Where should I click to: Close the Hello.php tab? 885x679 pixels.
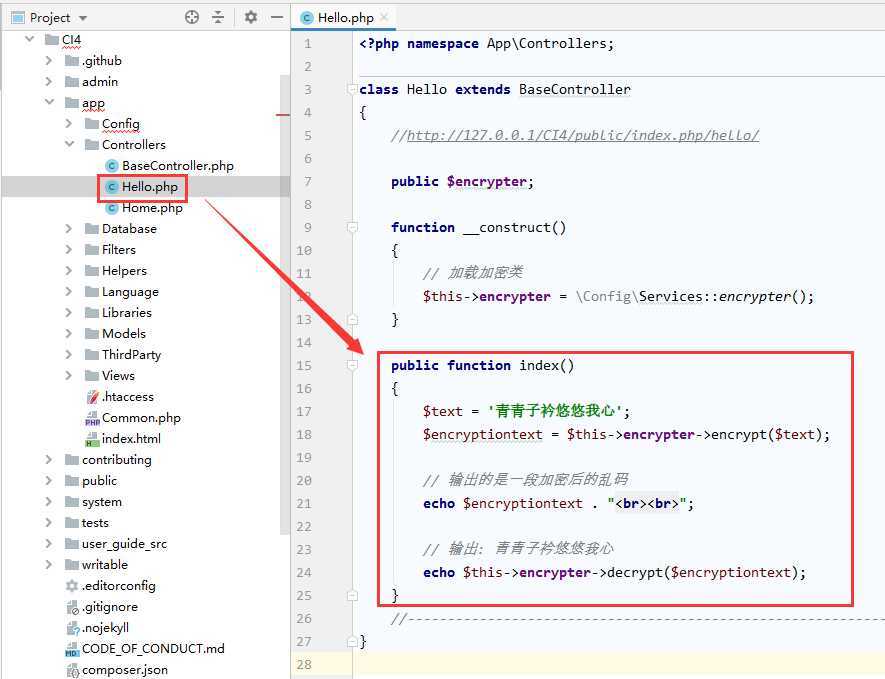[385, 17]
